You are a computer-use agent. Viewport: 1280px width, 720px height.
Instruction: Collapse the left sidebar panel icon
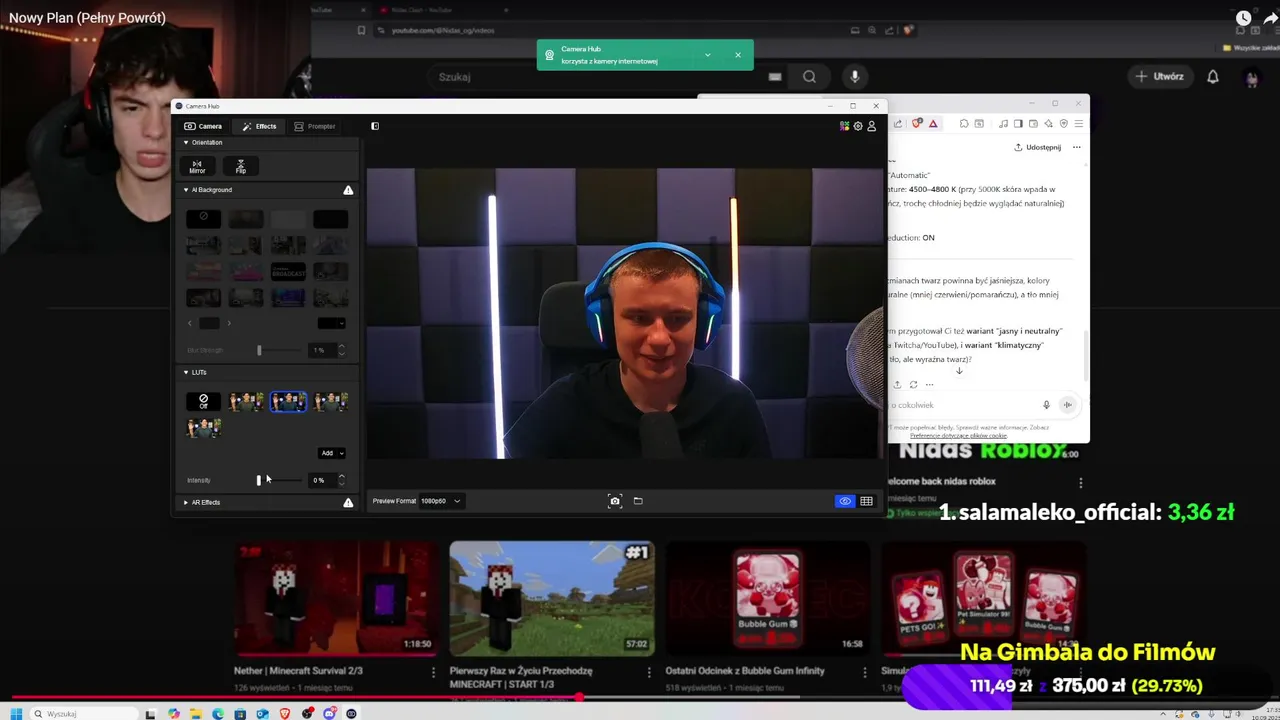375,126
